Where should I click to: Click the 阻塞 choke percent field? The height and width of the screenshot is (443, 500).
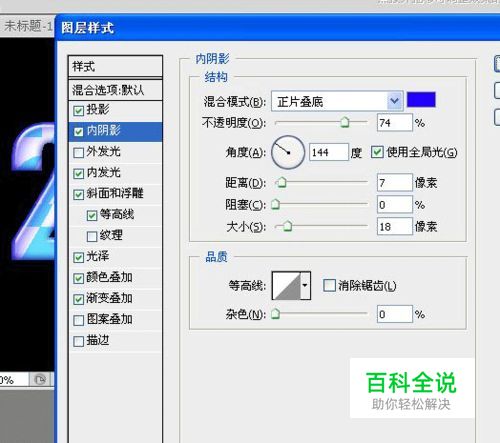(x=395, y=204)
